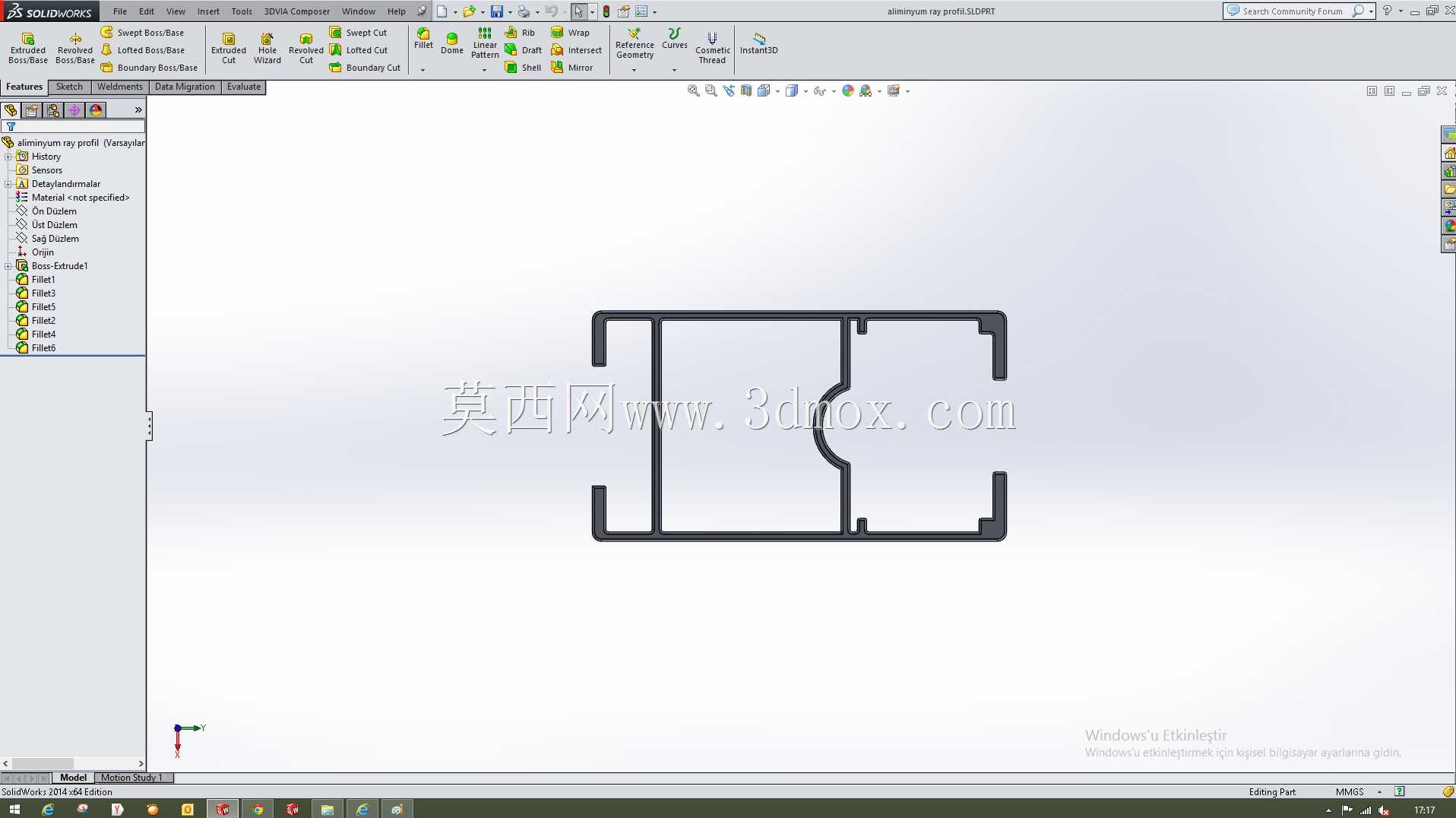Select the Lofted Cut tool
The width and height of the screenshot is (1456, 818).
359,50
